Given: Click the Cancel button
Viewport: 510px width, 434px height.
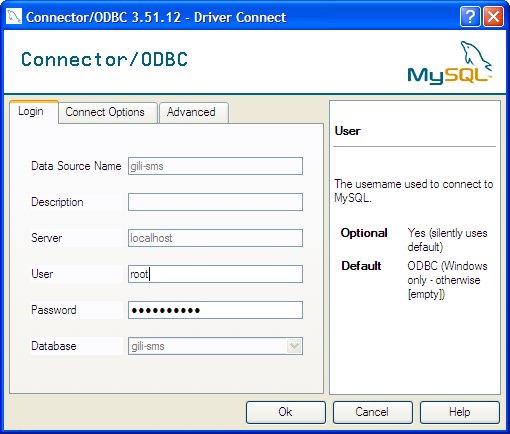Looking at the screenshot, I should [x=372, y=412].
